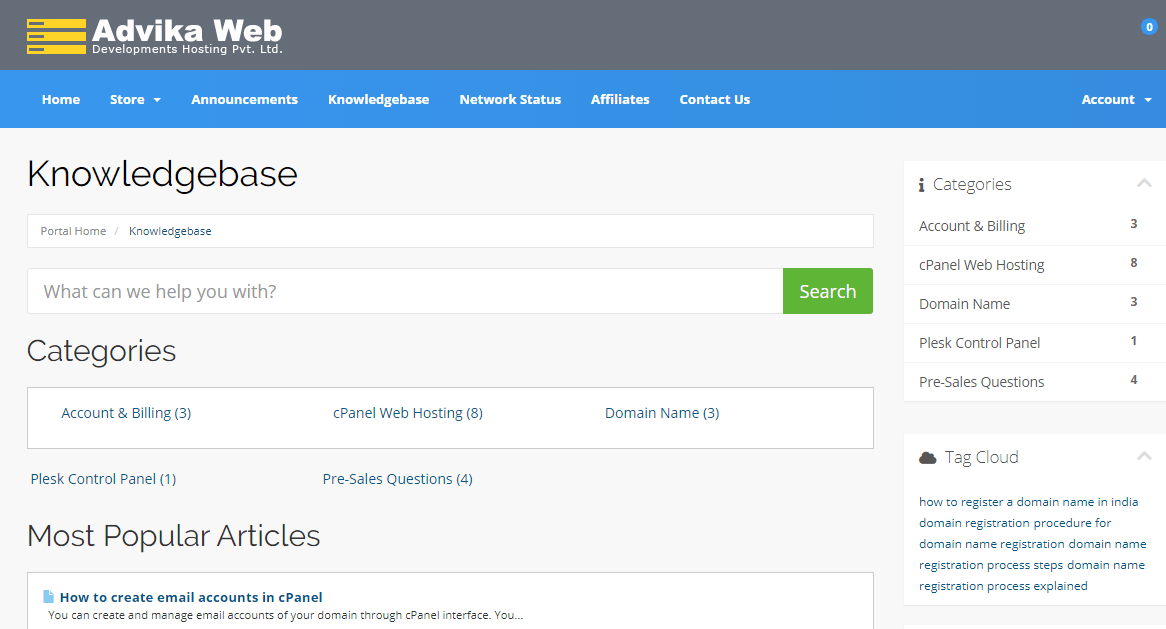Screen dimensions: 1166x629
Task: Collapse the Tag Cloud panel chevron
Action: pyautogui.click(x=1144, y=456)
